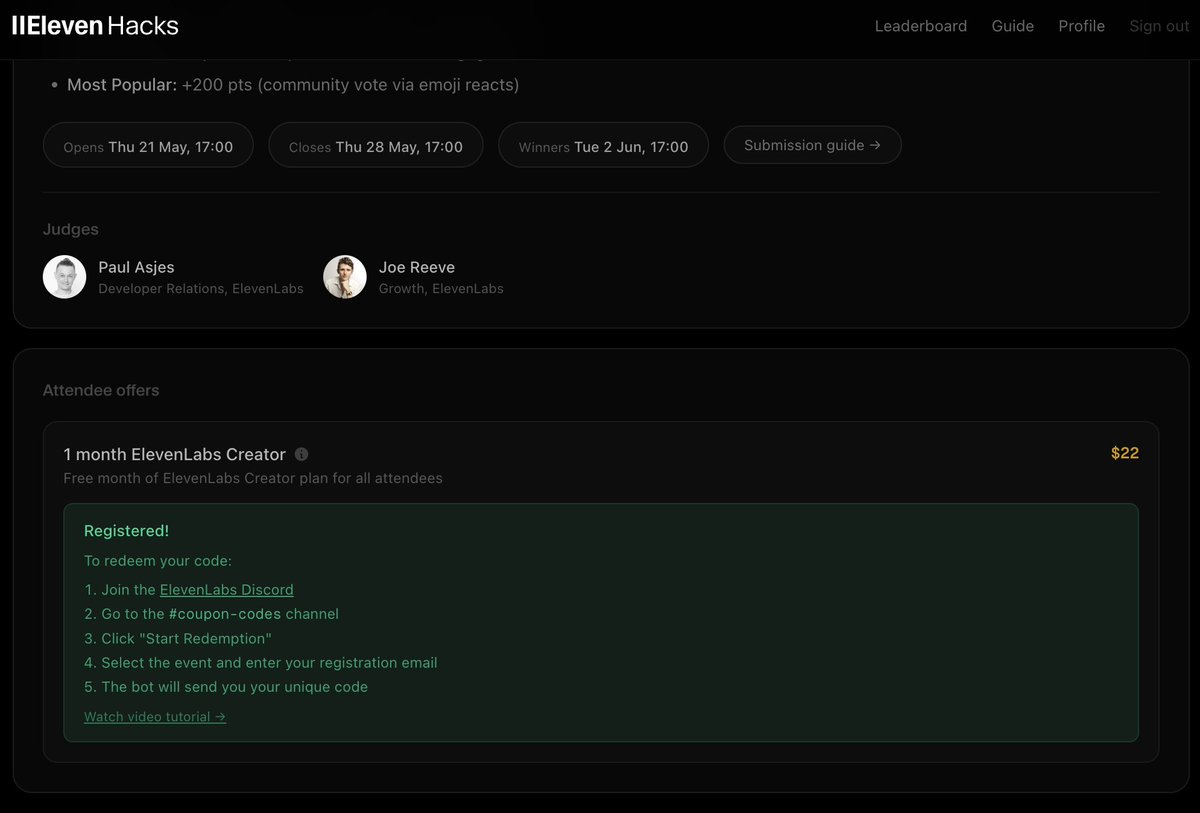Click the Registered! heading
Viewport: 1200px width, 813px height.
click(x=126, y=531)
